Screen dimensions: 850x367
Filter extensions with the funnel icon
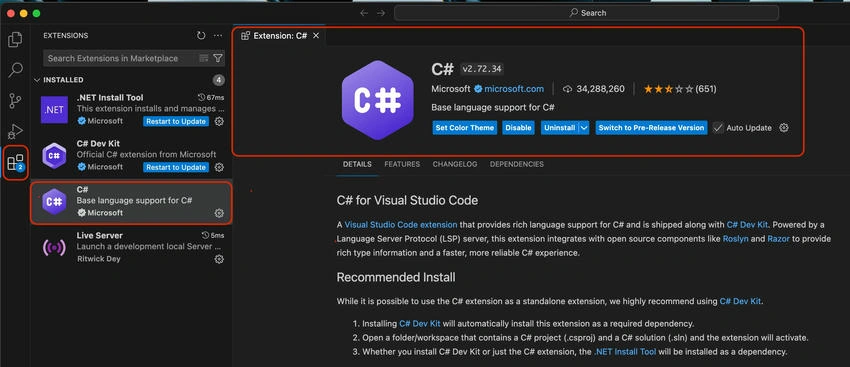(218, 58)
